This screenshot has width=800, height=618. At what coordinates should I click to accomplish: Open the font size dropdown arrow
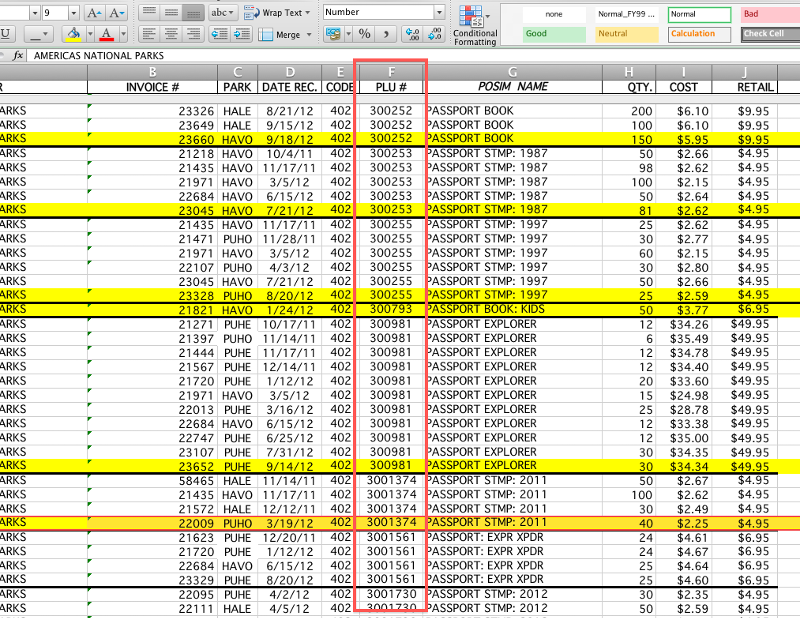tap(74, 13)
